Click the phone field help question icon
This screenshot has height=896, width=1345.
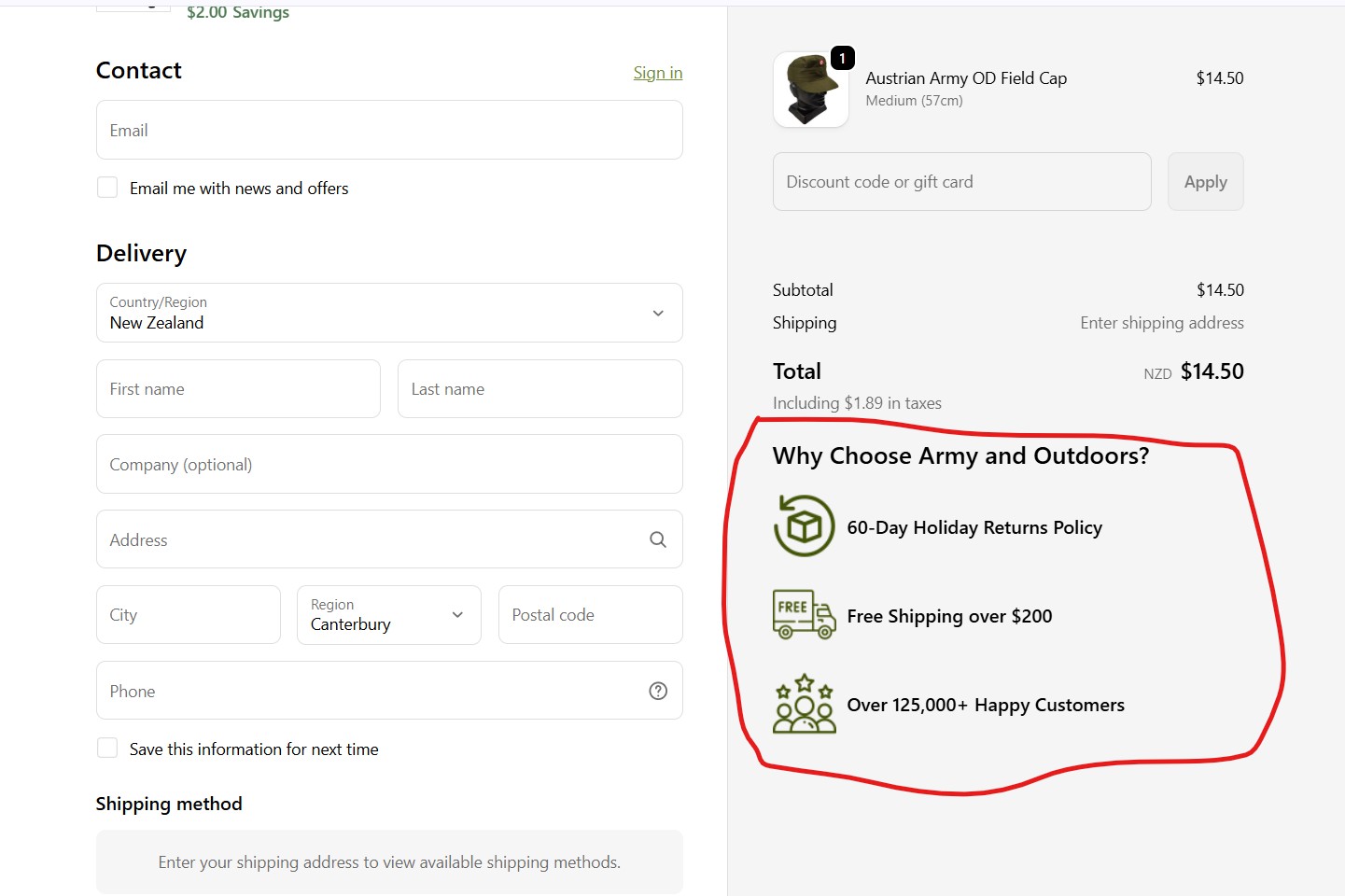click(658, 691)
